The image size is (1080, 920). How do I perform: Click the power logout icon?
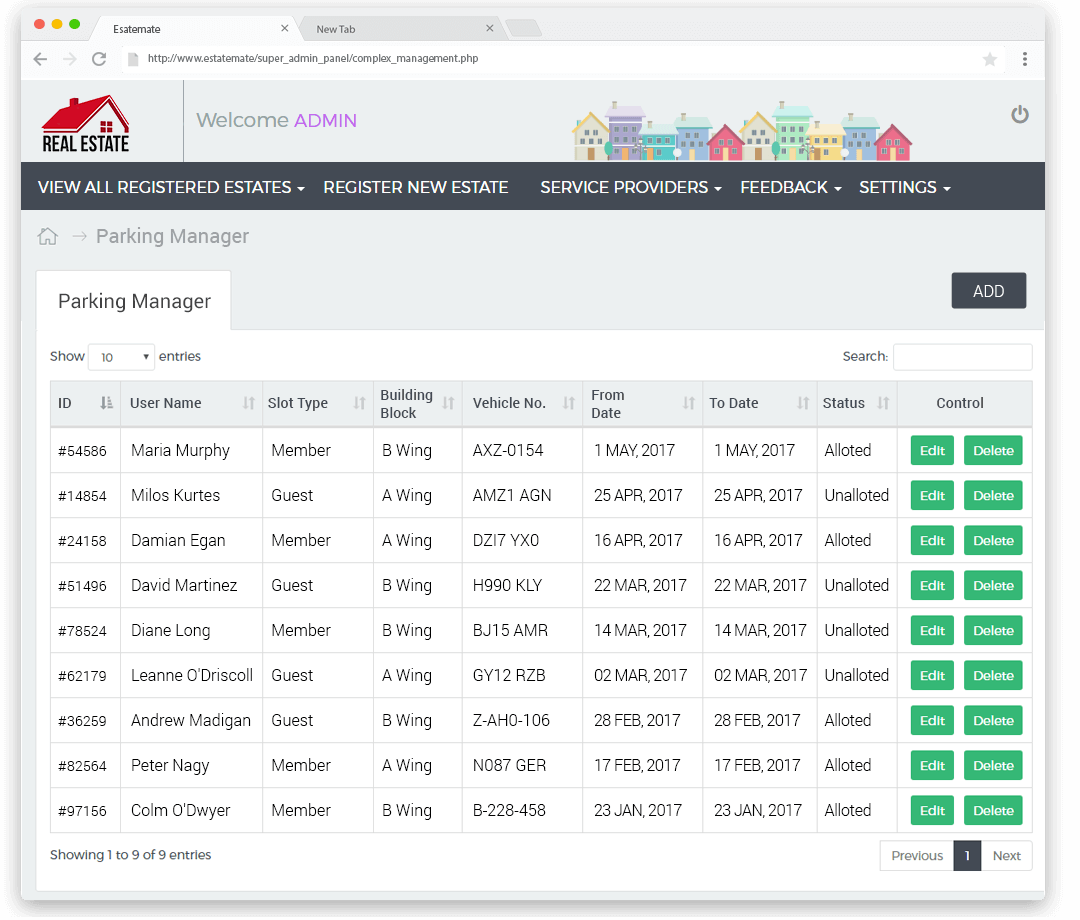click(1019, 115)
